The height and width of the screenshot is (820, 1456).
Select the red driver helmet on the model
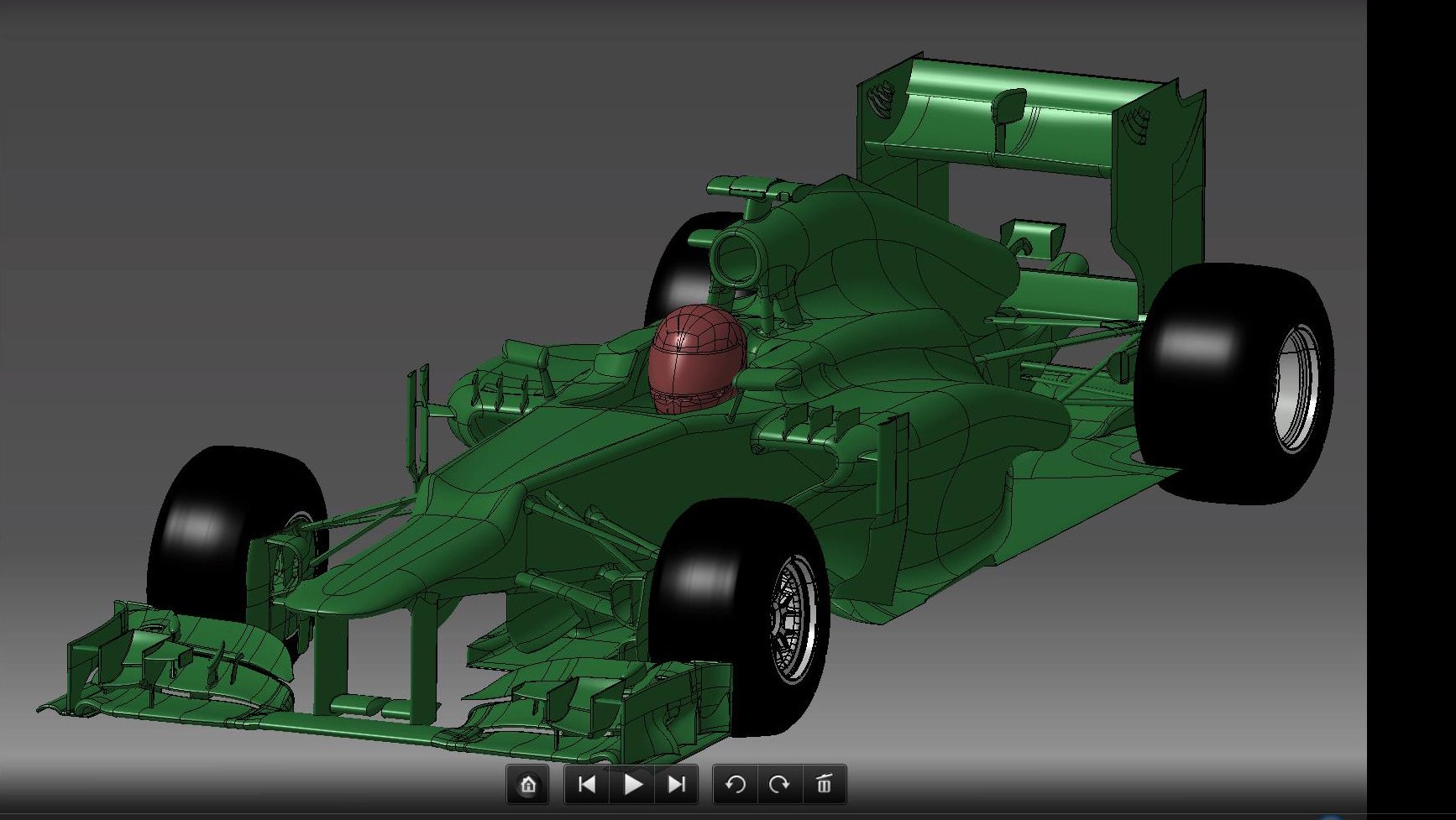tap(694, 361)
